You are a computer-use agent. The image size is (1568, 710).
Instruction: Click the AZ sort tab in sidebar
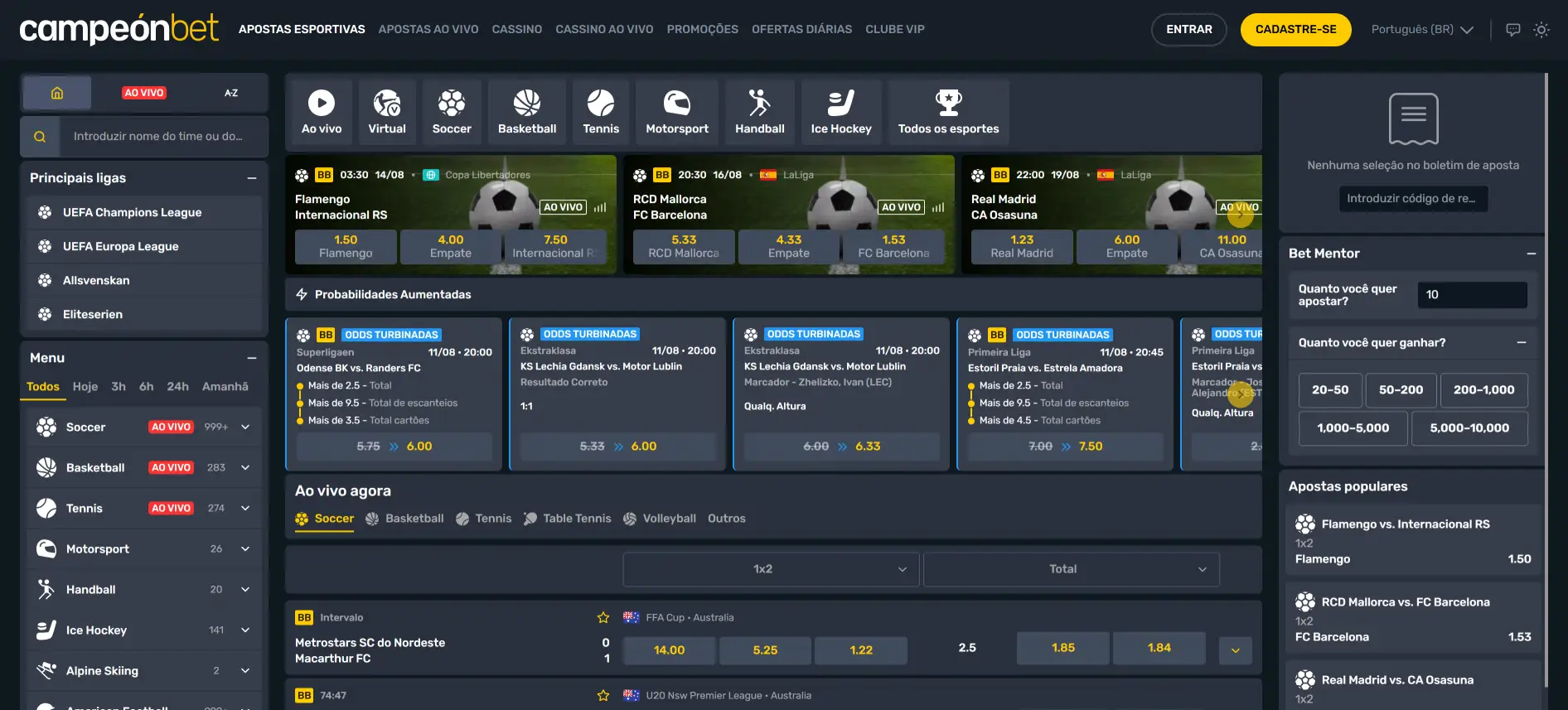pos(231,93)
